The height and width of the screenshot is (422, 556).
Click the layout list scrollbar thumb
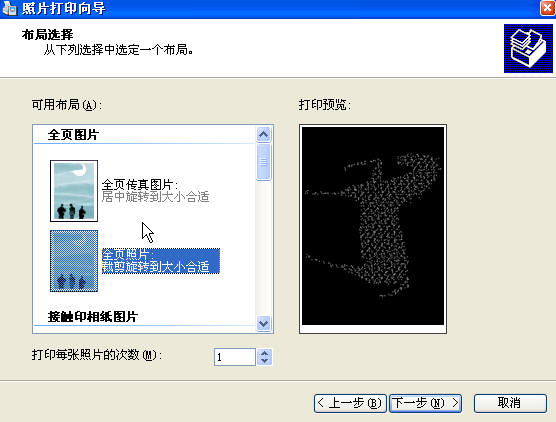pyautogui.click(x=263, y=162)
